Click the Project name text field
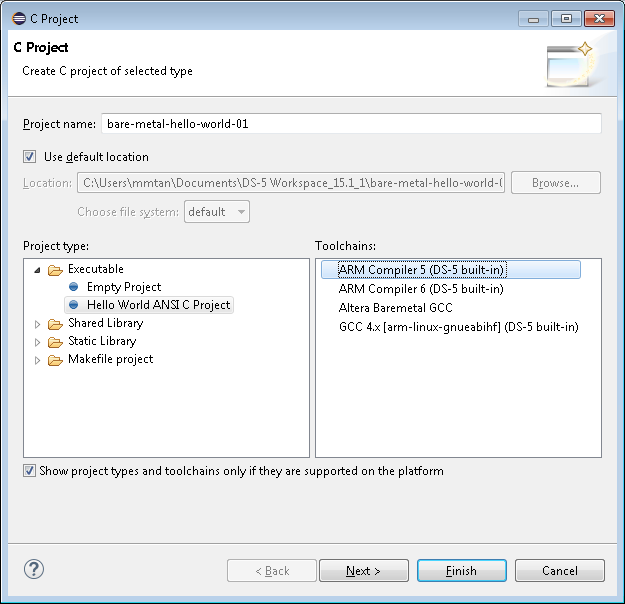 point(350,124)
